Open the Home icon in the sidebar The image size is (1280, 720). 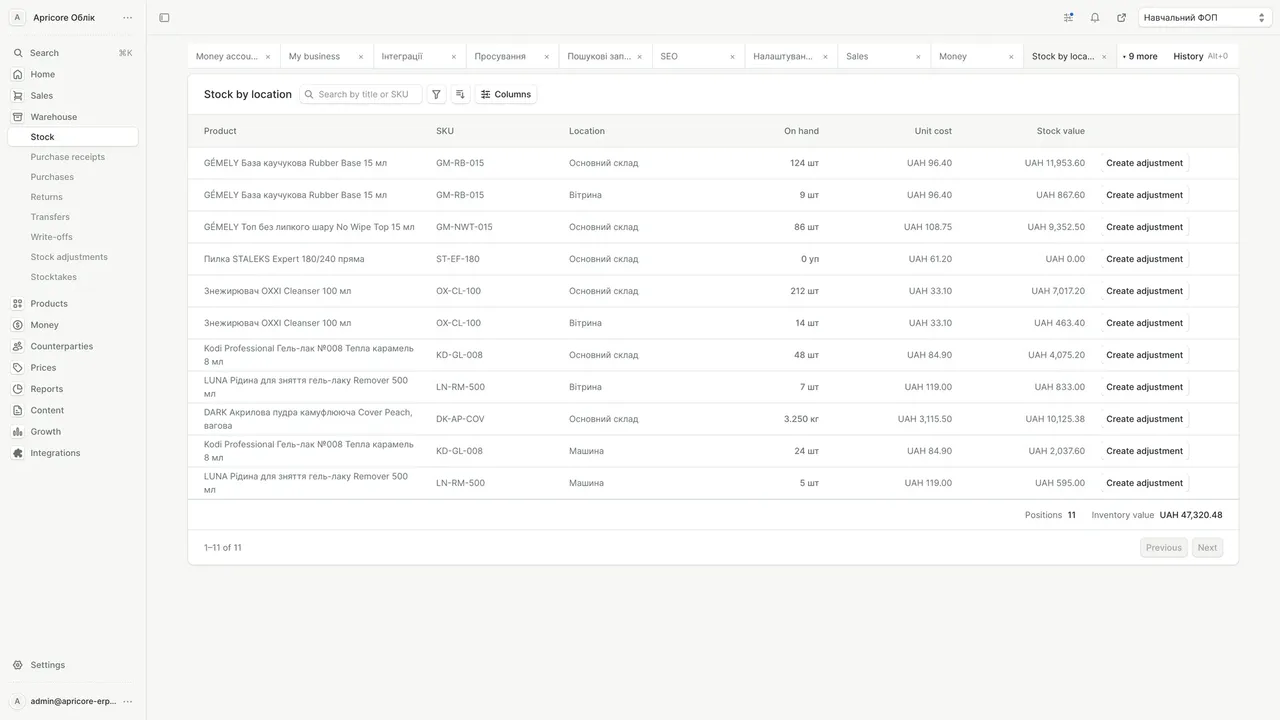pyautogui.click(x=18, y=74)
